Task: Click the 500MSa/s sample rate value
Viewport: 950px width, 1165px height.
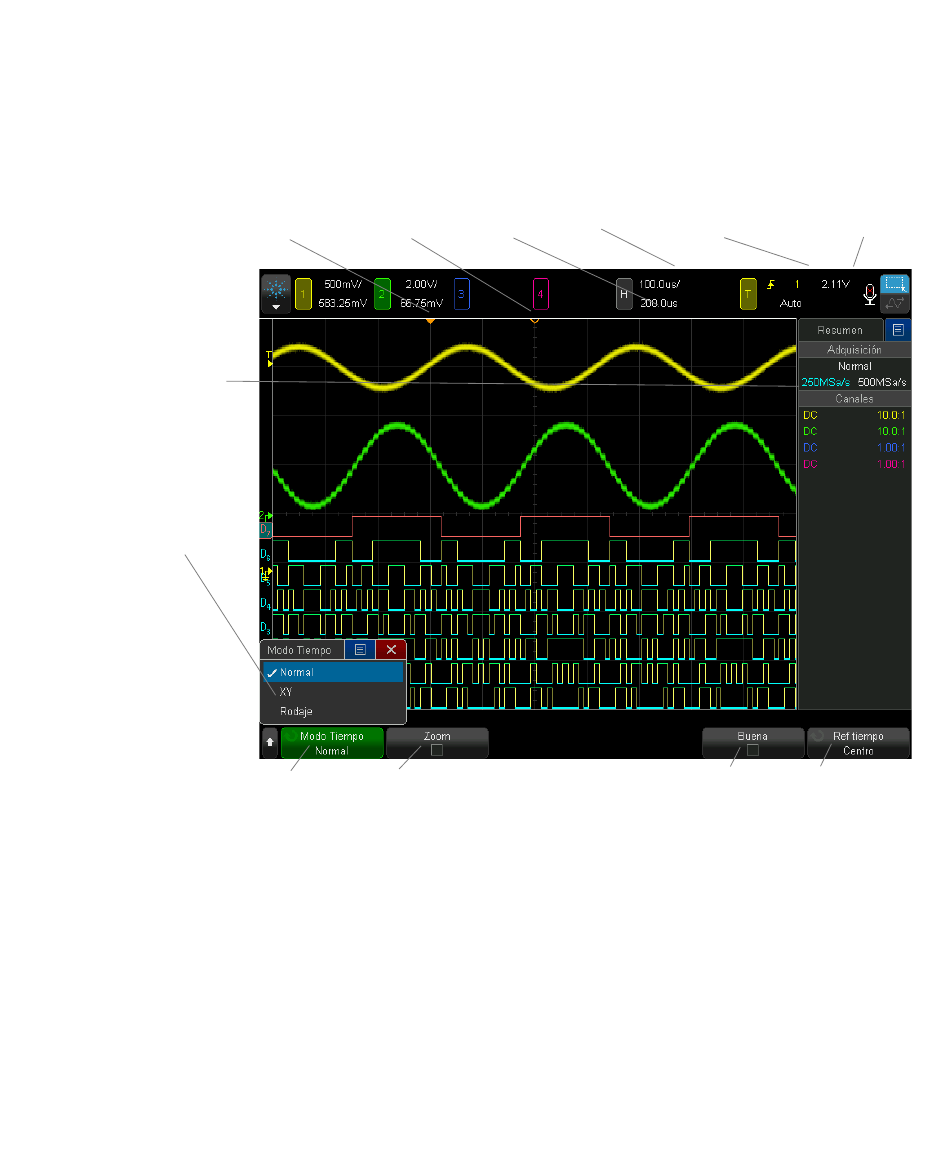Action: (882, 383)
